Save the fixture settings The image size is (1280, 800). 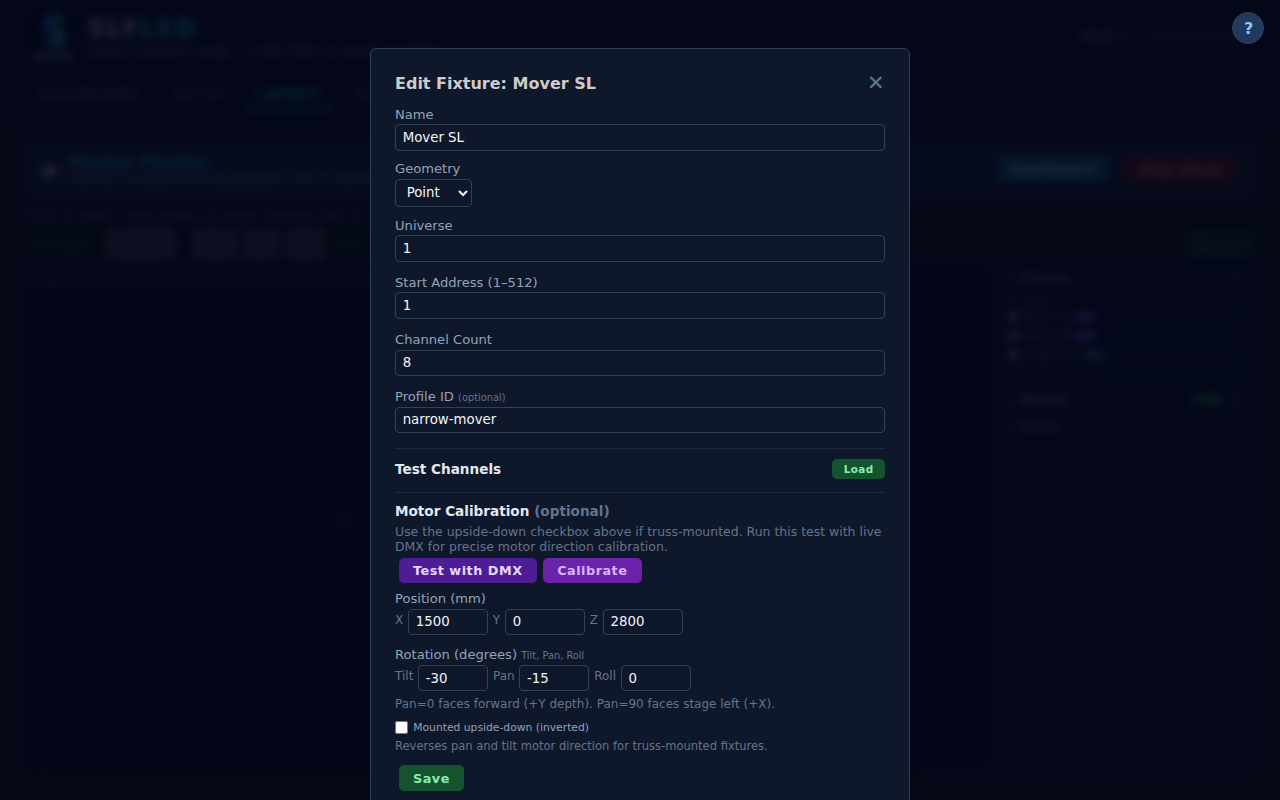[431, 779]
